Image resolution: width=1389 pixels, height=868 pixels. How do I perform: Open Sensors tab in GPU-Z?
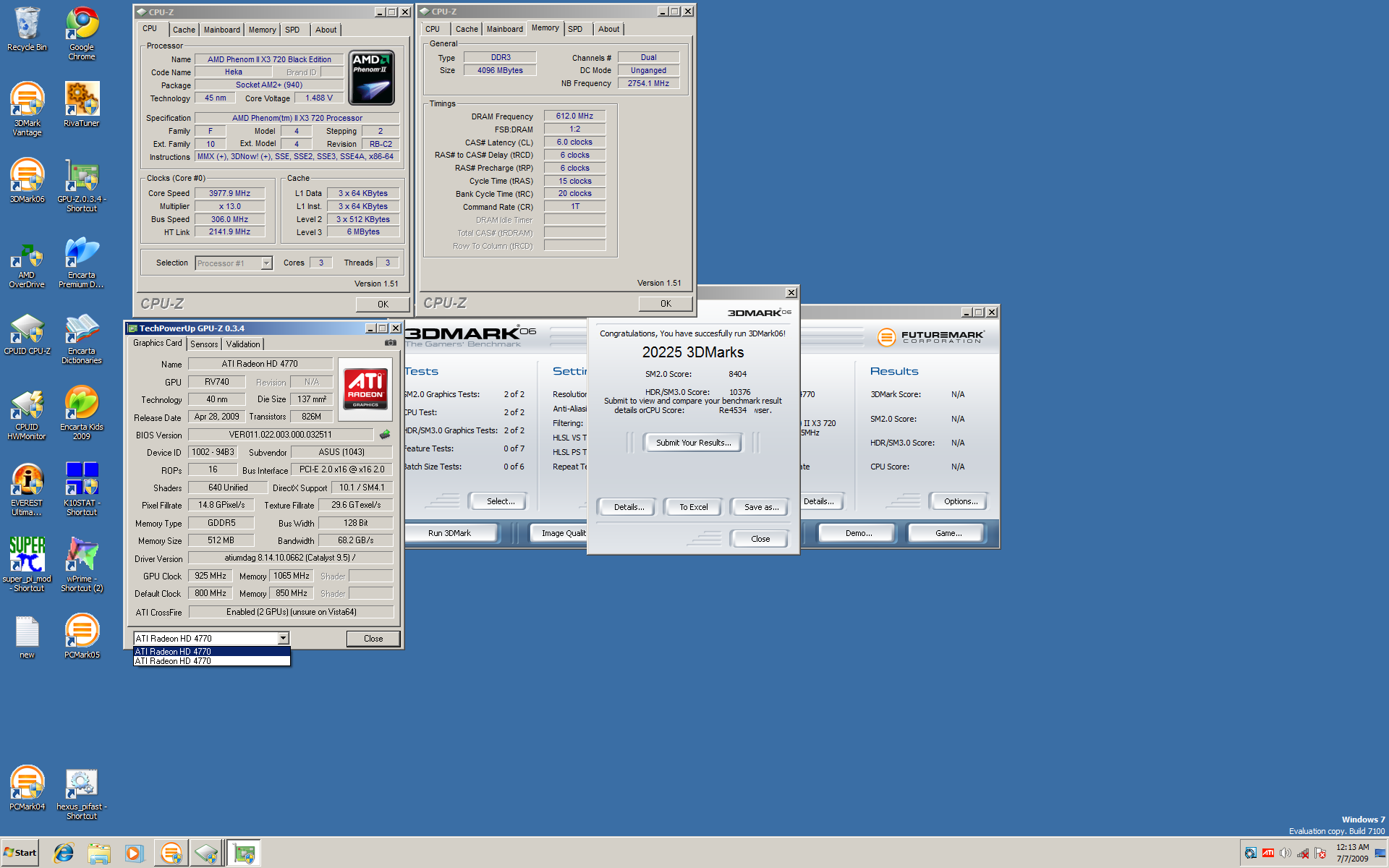pos(204,344)
